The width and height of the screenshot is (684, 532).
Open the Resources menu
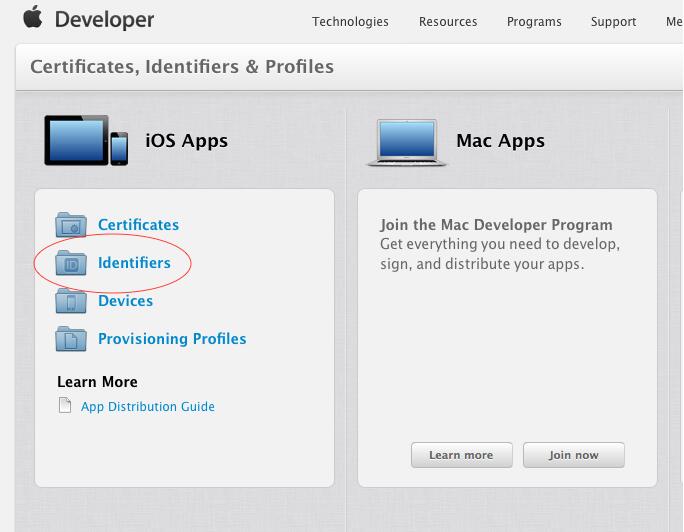(448, 22)
